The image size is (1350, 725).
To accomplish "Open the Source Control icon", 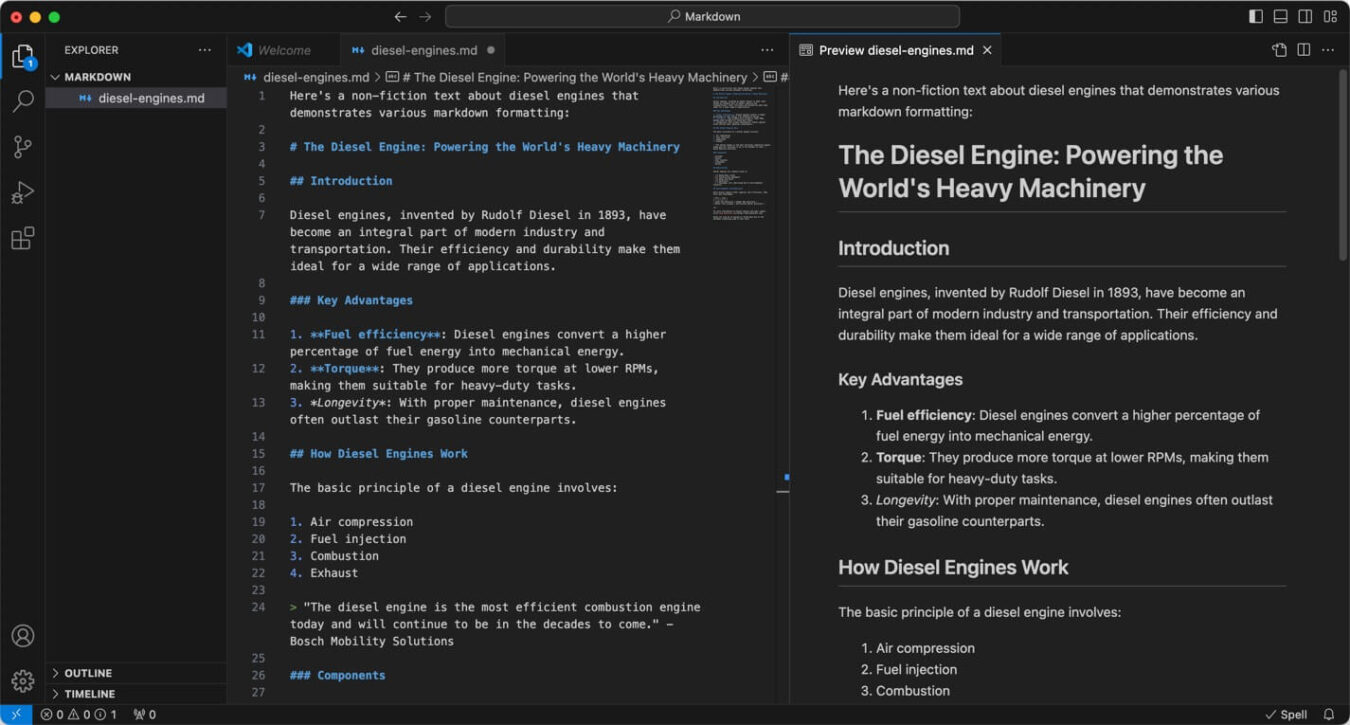I will pyautogui.click(x=22, y=147).
